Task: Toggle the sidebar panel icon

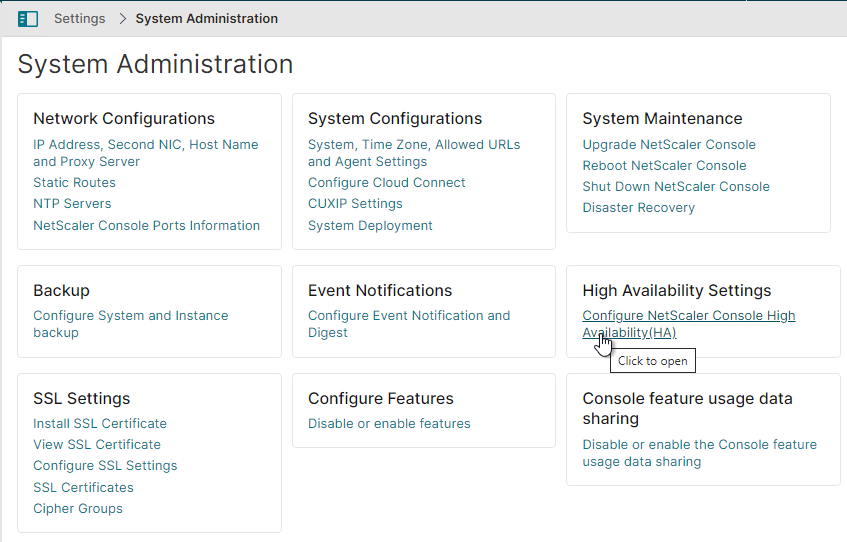Action: click(x=28, y=19)
